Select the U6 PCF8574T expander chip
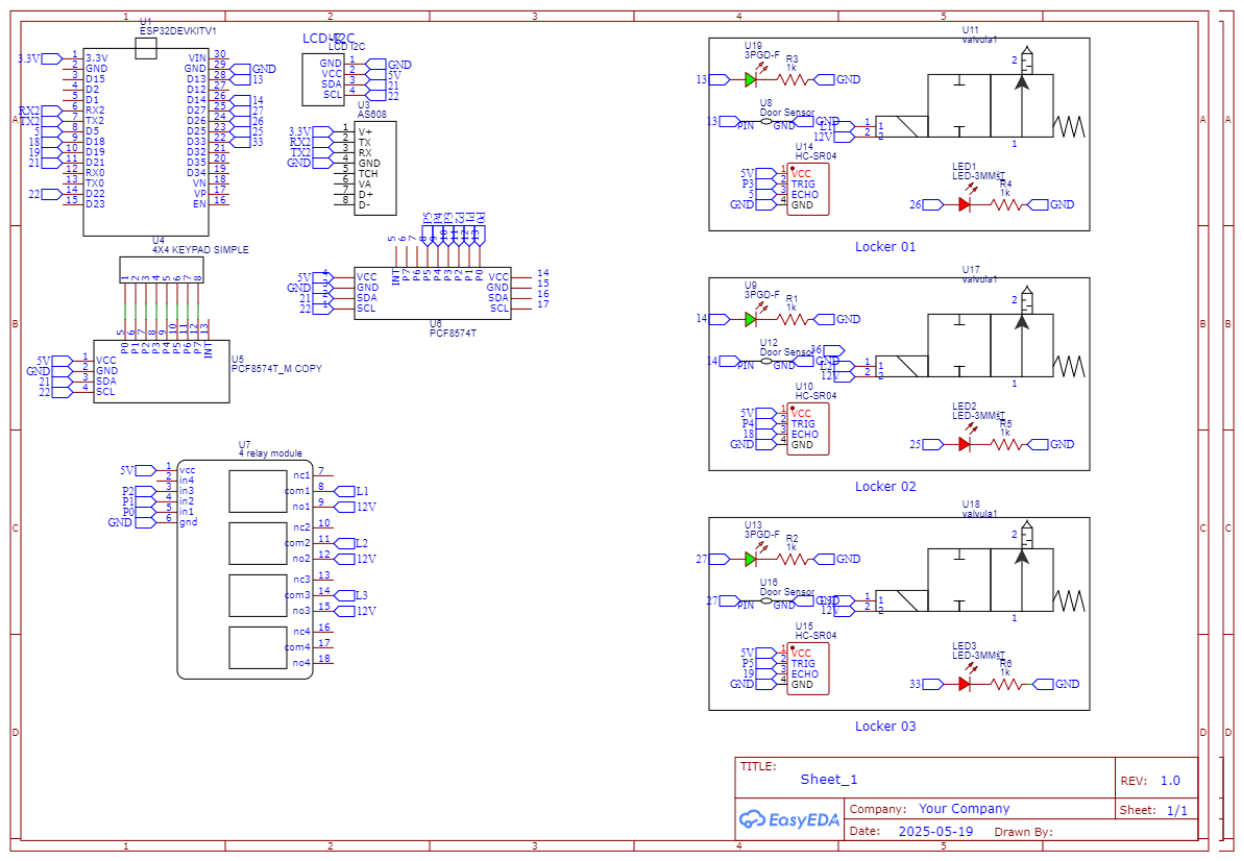 (432, 292)
